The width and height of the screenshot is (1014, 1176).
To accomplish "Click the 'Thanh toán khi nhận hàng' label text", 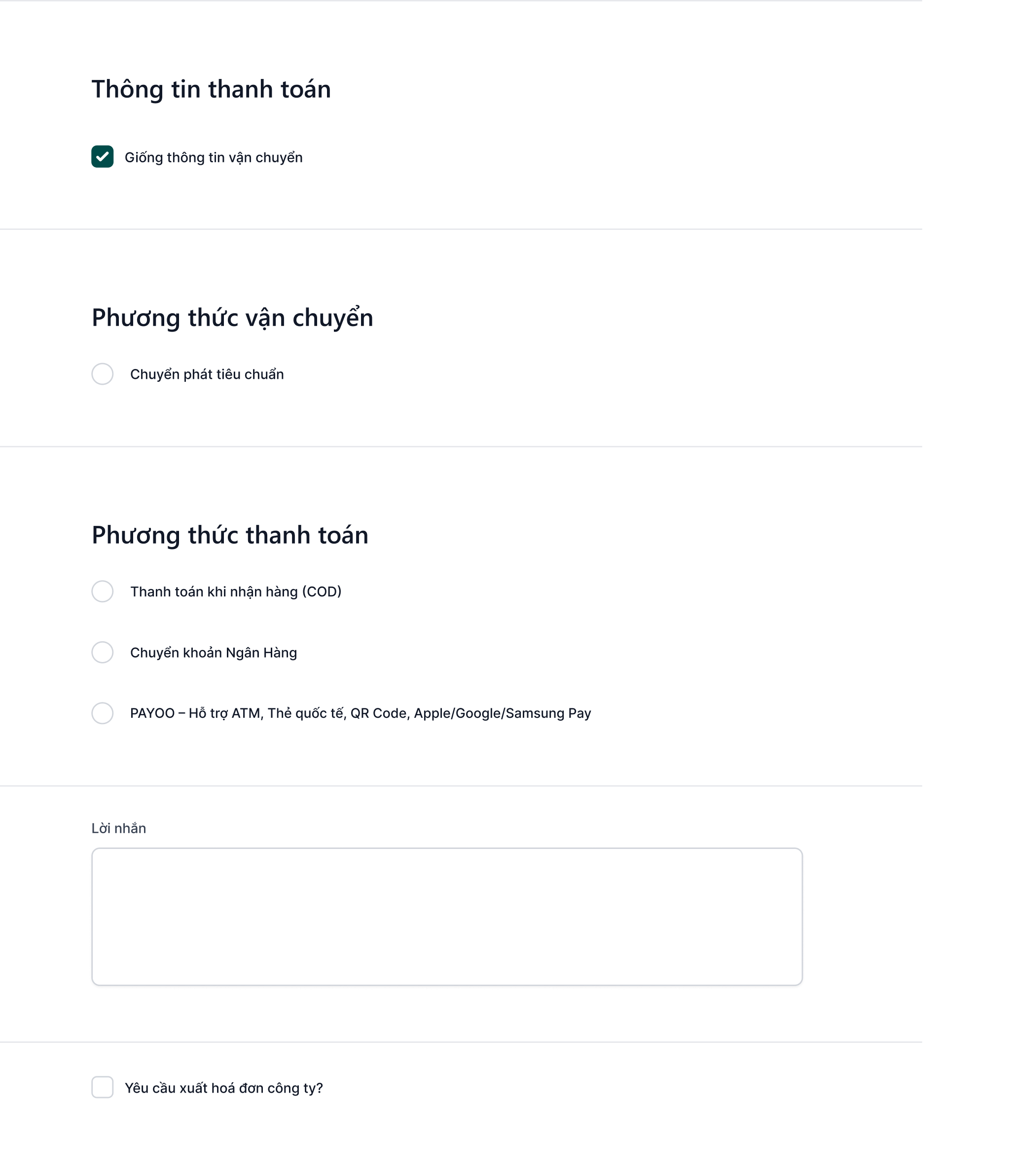I will [x=214, y=592].
